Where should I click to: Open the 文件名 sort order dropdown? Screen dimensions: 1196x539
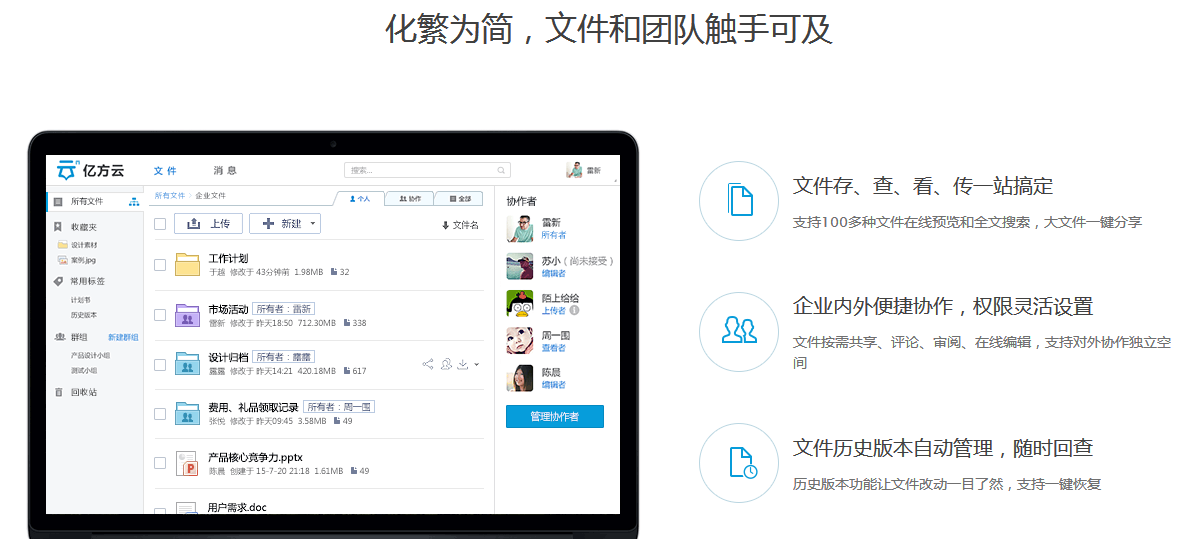point(460,225)
